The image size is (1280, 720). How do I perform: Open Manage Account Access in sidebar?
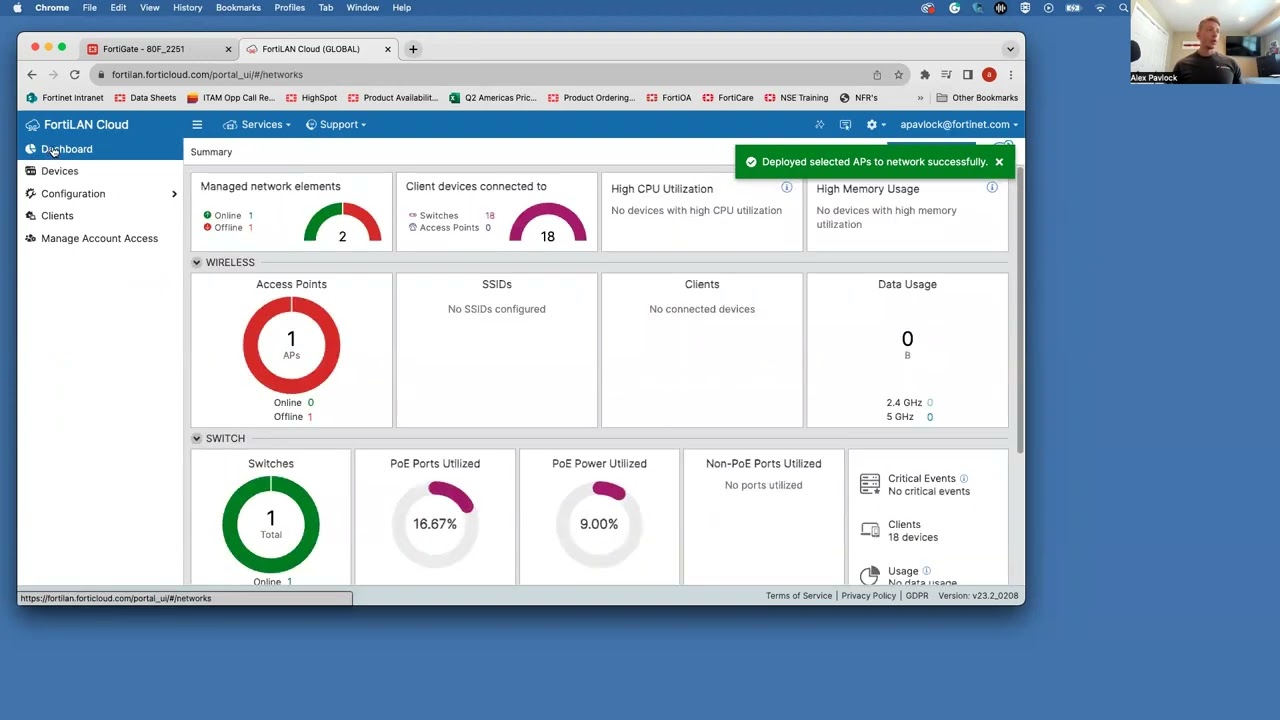pos(99,238)
